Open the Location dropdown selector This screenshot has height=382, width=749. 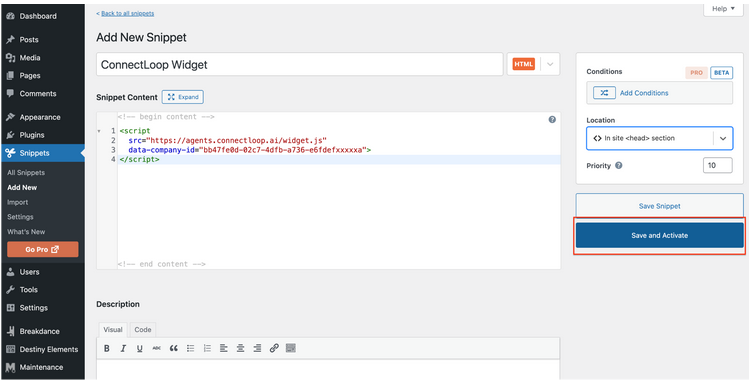click(x=659, y=138)
